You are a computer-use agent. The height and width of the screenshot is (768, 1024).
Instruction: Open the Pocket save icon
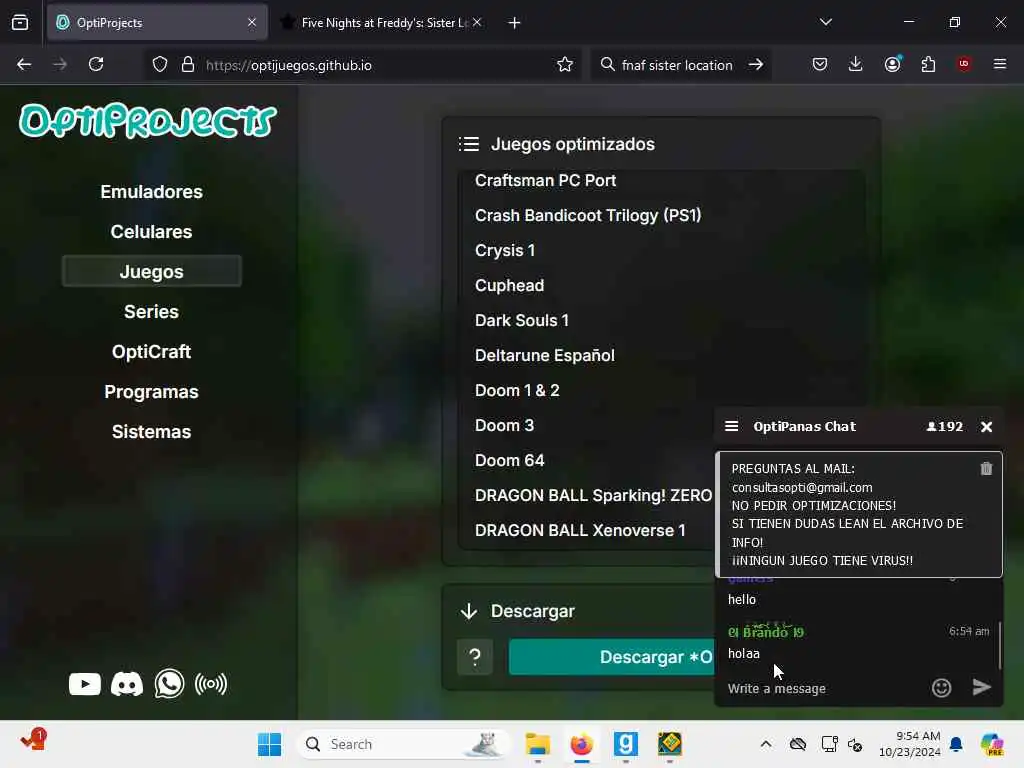[x=820, y=64]
